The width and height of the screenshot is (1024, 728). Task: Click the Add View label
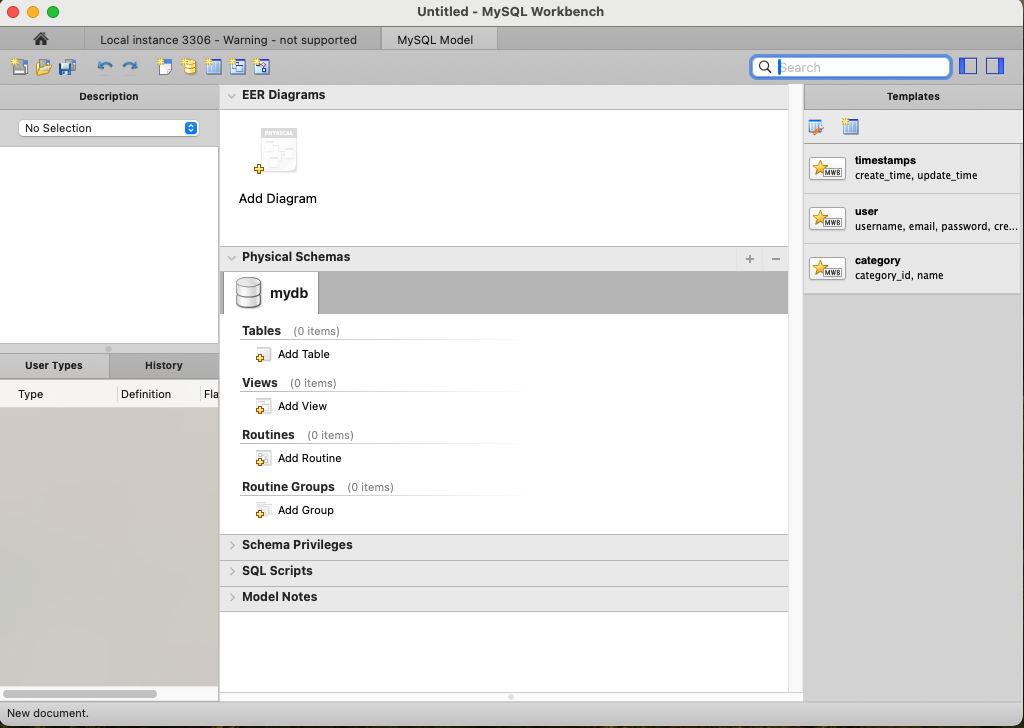point(302,406)
